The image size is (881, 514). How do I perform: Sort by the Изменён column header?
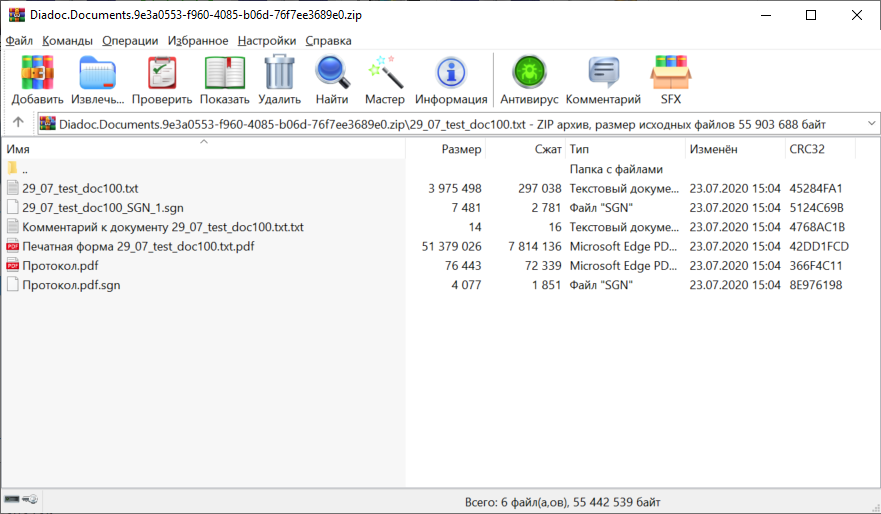[735, 149]
